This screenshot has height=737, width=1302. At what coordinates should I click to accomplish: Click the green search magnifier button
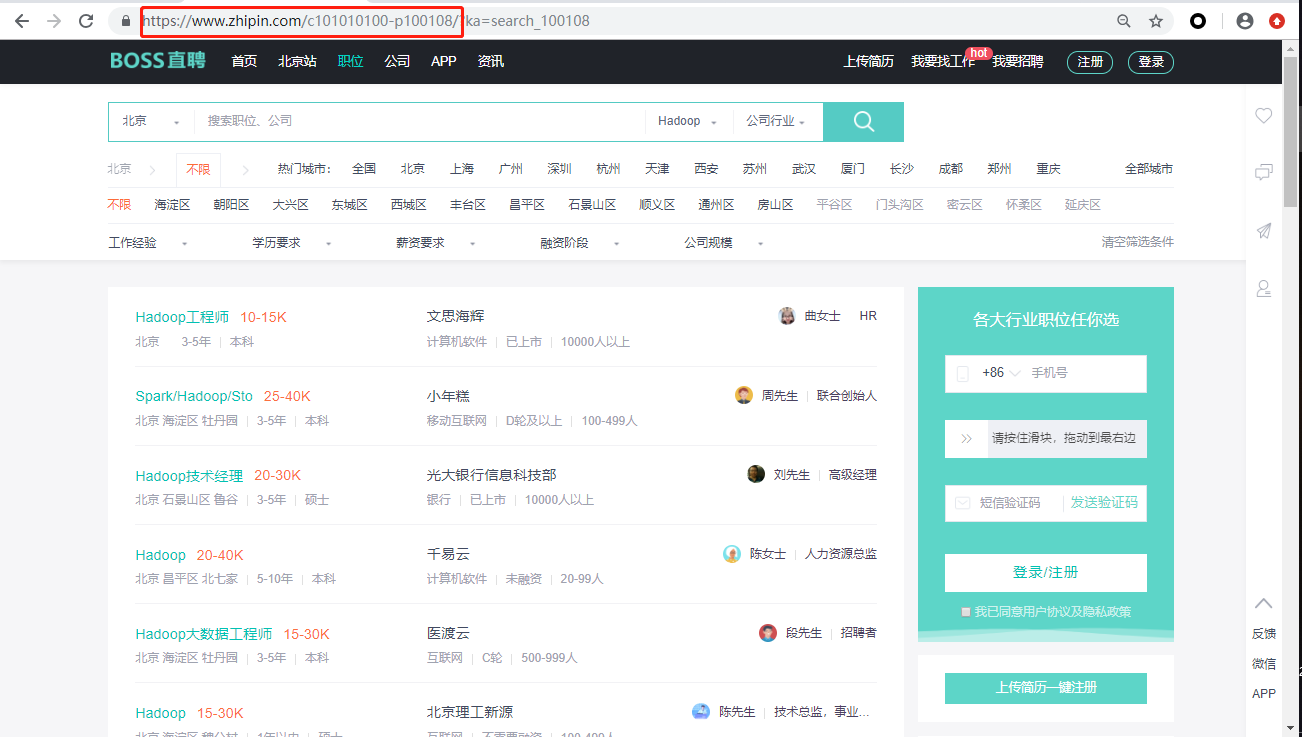point(862,121)
